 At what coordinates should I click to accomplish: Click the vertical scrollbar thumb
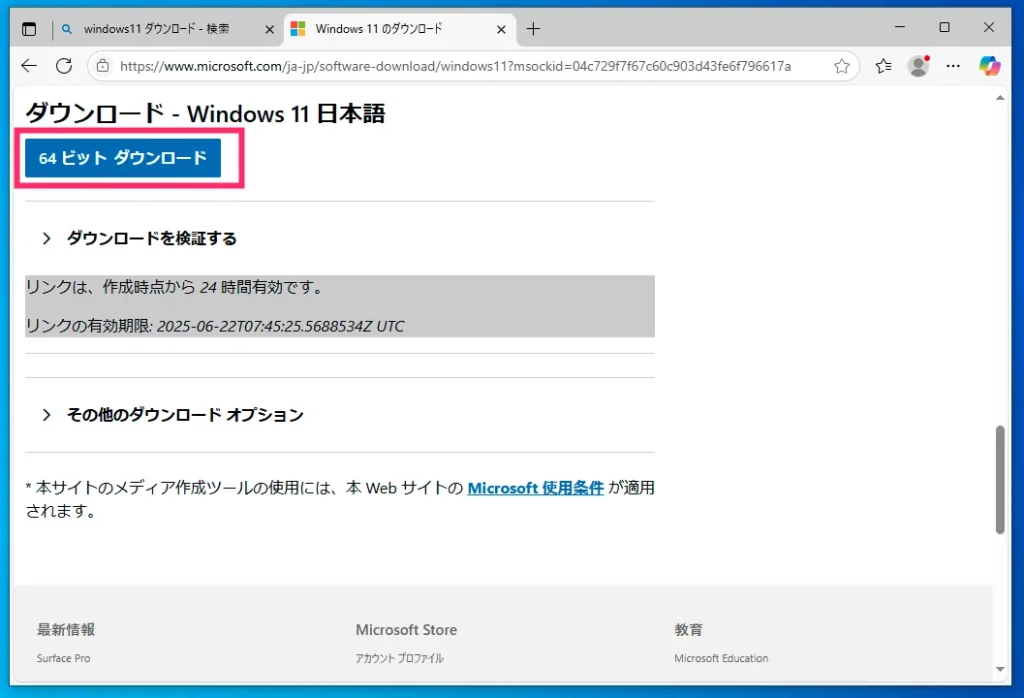[x=1000, y=480]
